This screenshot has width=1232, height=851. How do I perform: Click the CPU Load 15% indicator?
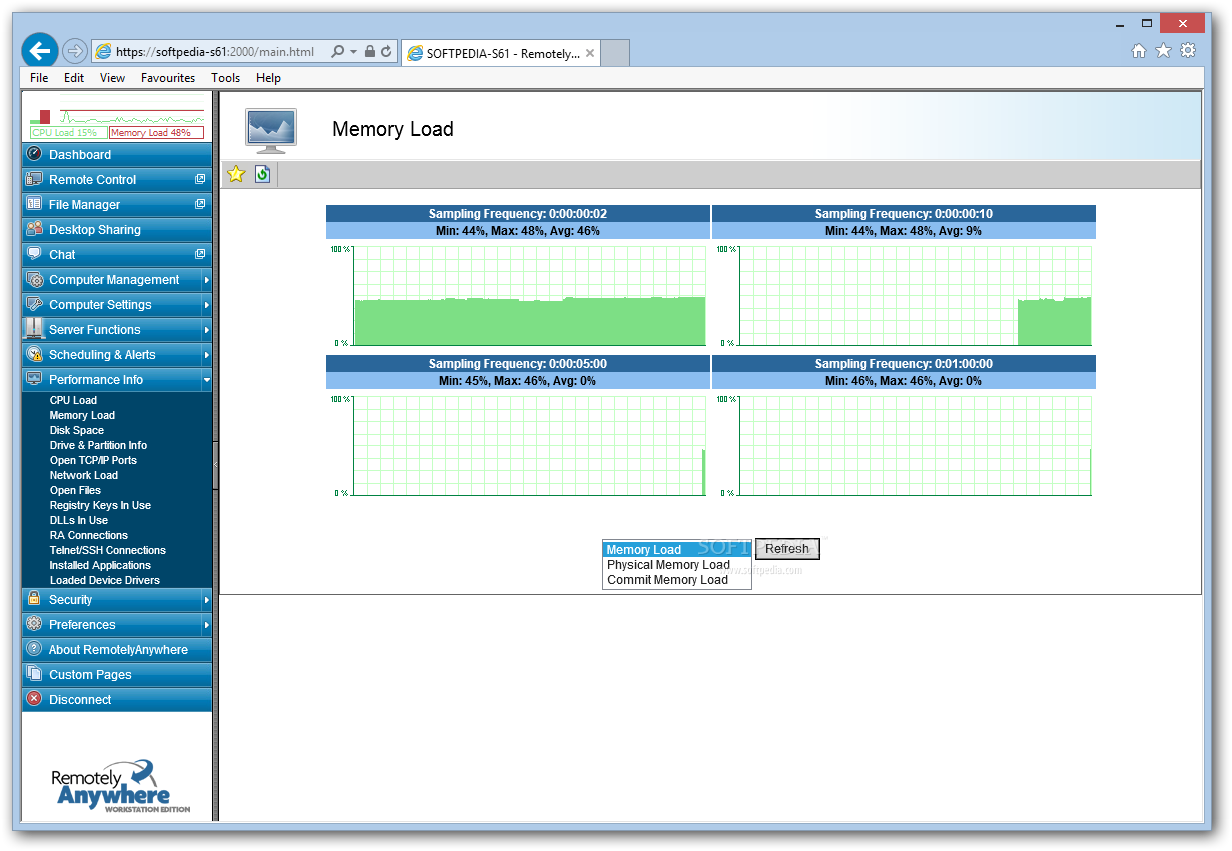(67, 132)
